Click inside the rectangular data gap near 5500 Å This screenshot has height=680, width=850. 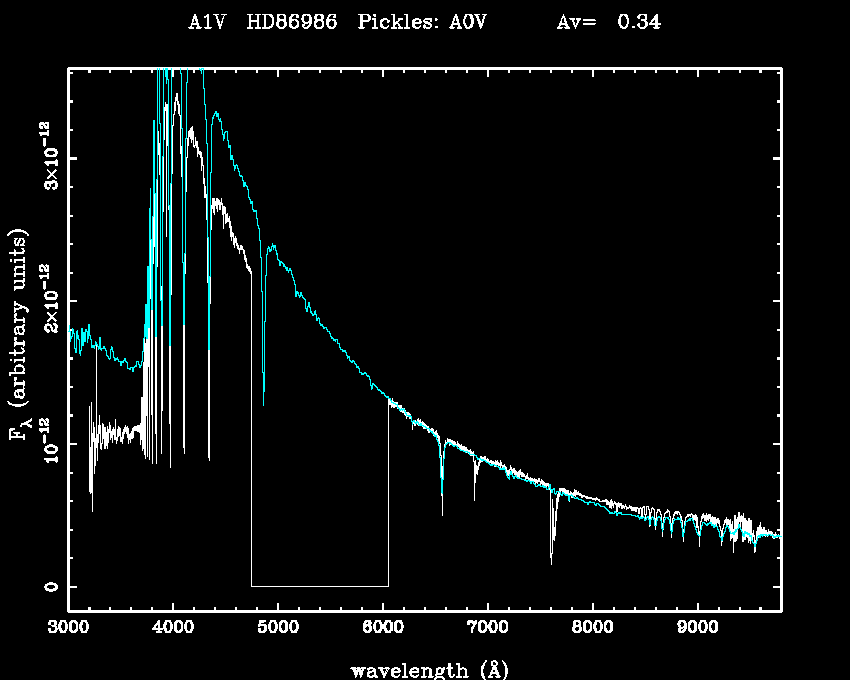pos(320,500)
